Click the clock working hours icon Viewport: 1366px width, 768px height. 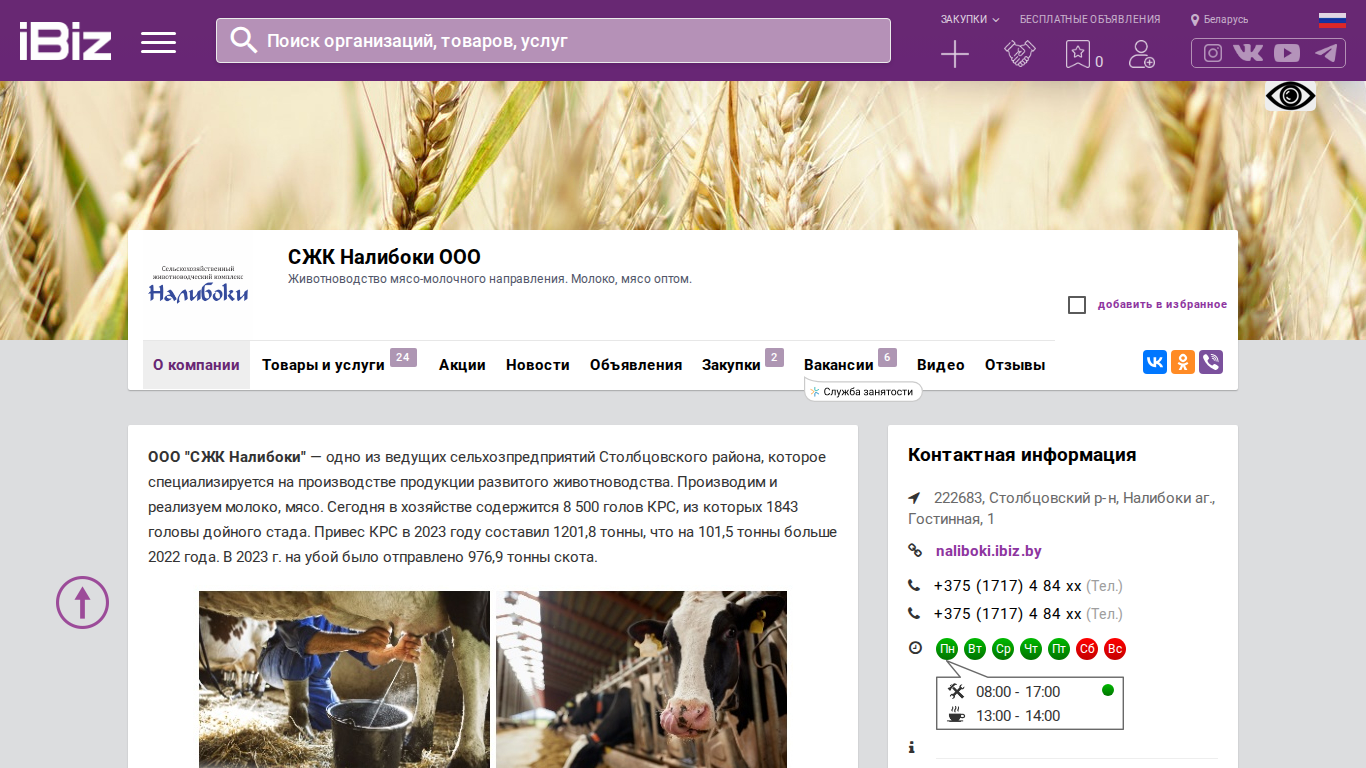[x=915, y=648]
